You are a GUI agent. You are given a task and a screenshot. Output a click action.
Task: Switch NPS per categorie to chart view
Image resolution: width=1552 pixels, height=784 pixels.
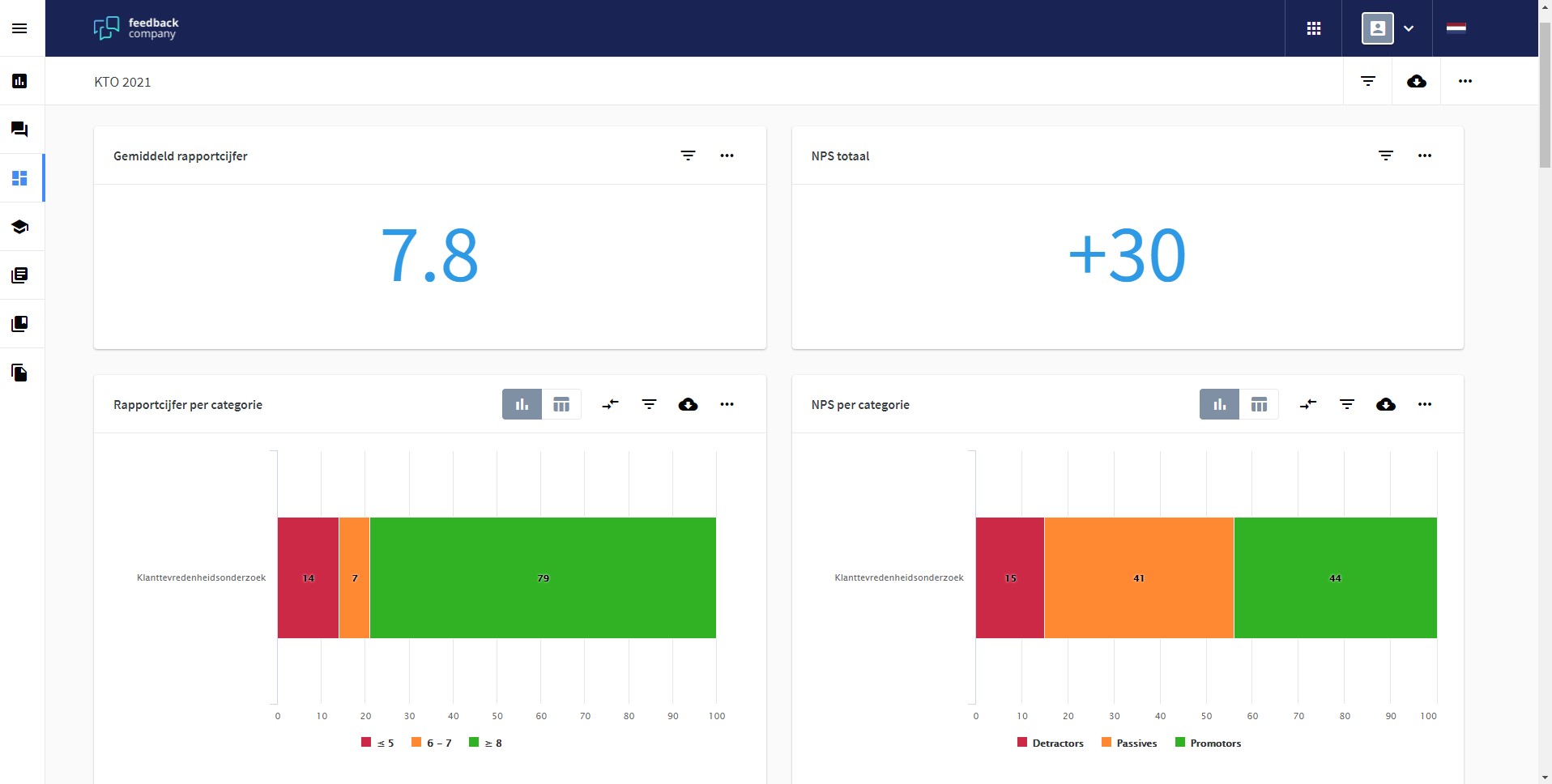coord(1219,404)
